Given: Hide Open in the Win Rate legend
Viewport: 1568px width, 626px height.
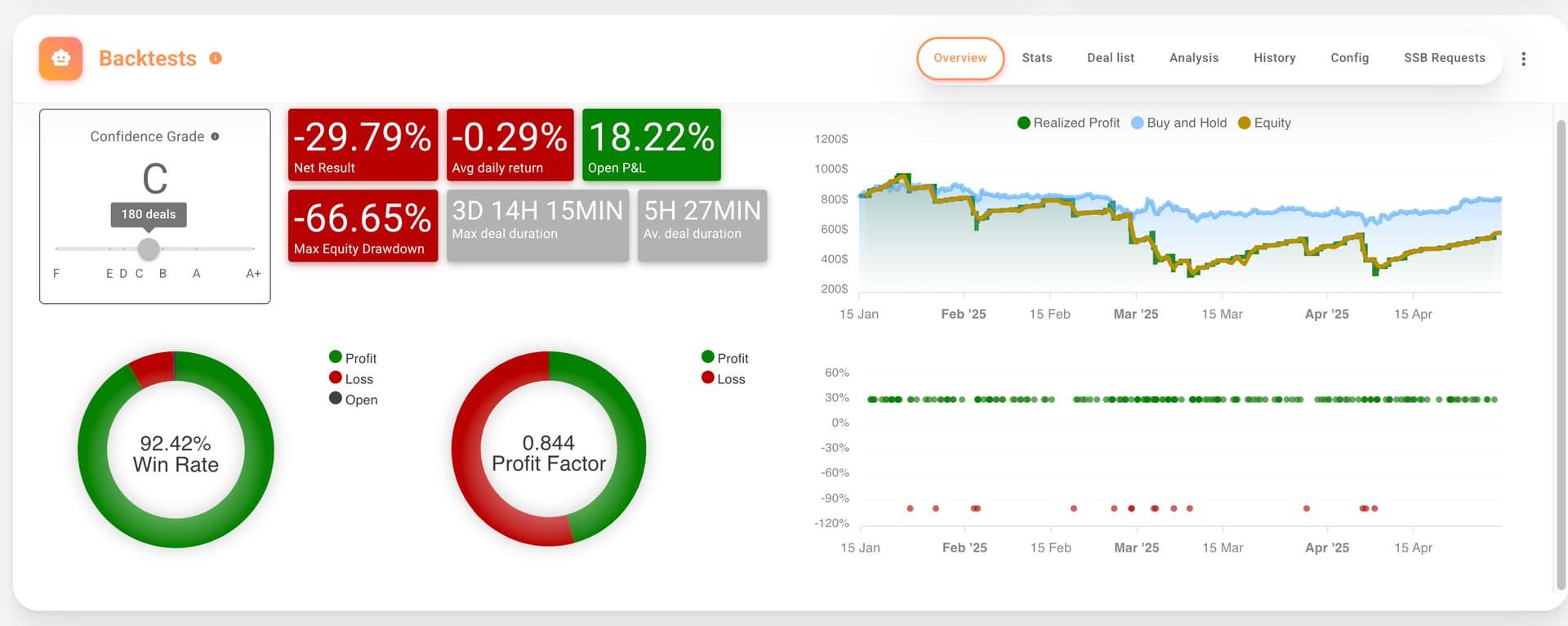Looking at the screenshot, I should (x=353, y=399).
